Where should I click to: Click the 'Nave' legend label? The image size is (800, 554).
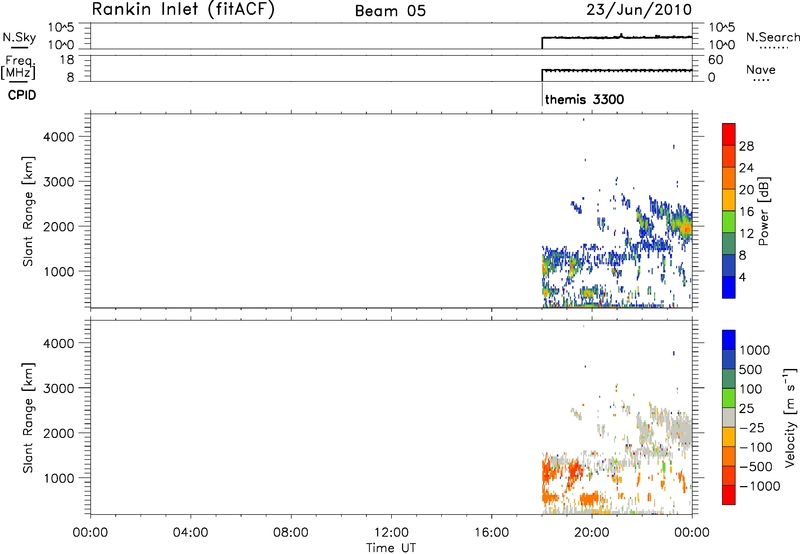[761, 70]
